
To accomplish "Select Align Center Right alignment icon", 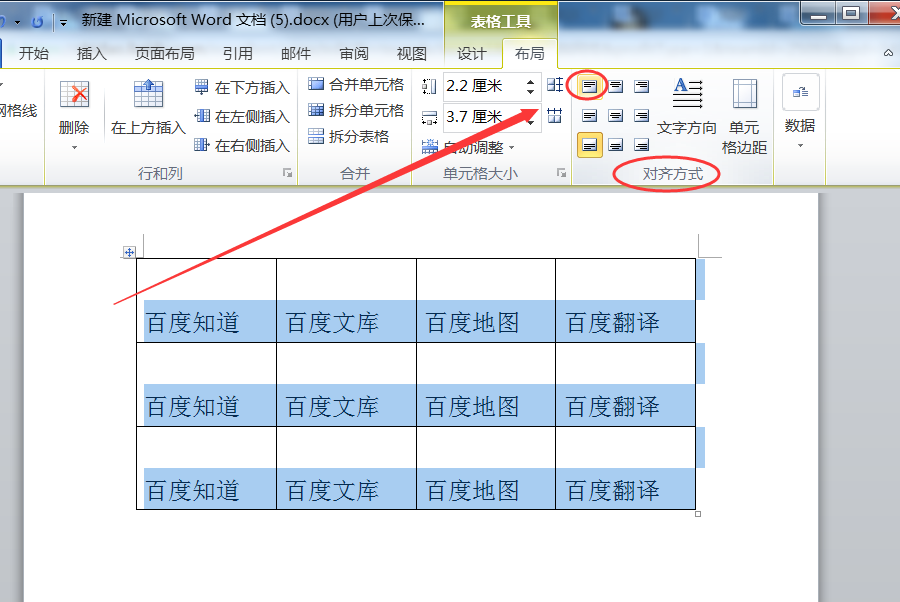I will 641,116.
